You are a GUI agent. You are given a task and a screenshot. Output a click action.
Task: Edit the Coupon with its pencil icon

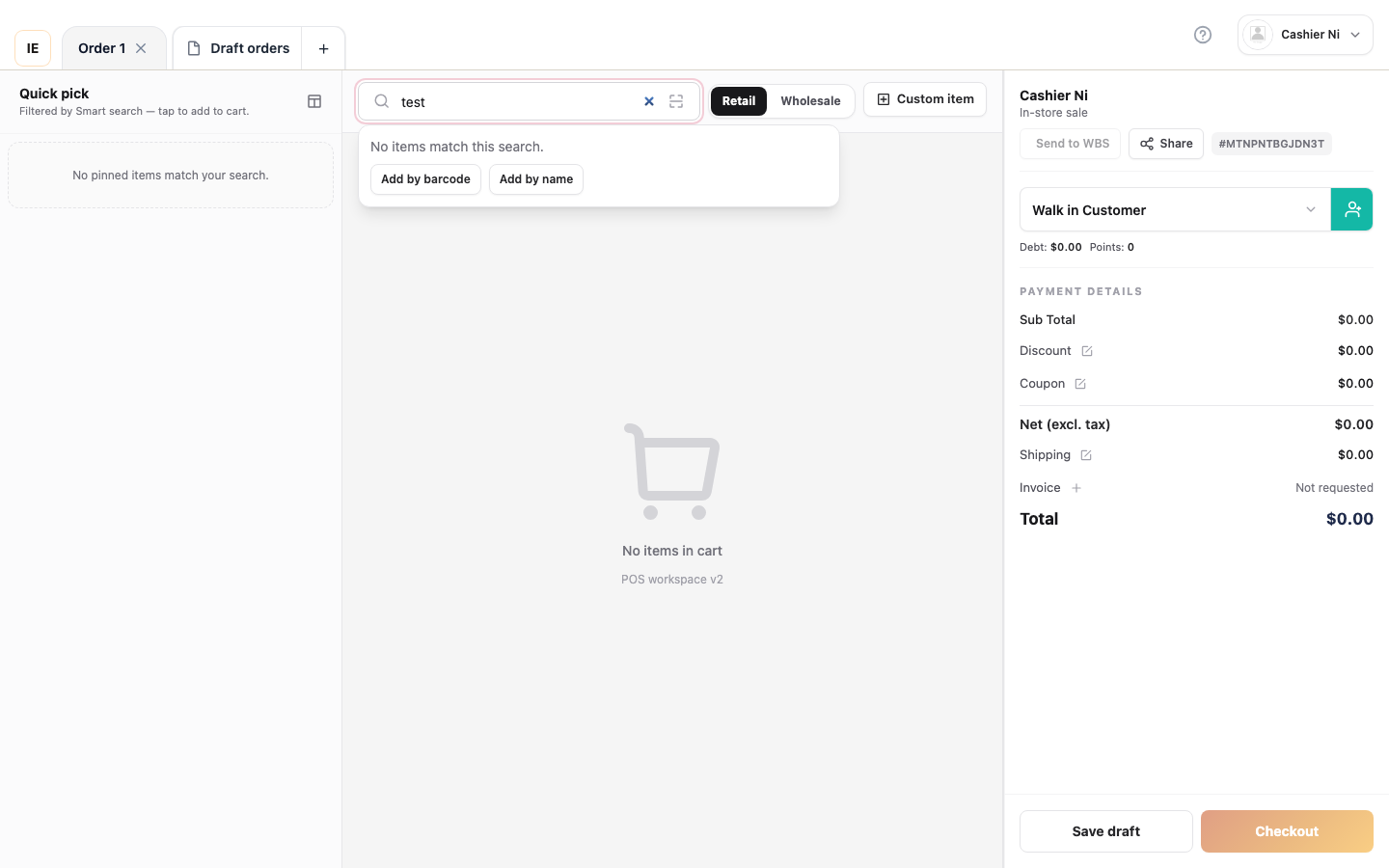[x=1080, y=384]
